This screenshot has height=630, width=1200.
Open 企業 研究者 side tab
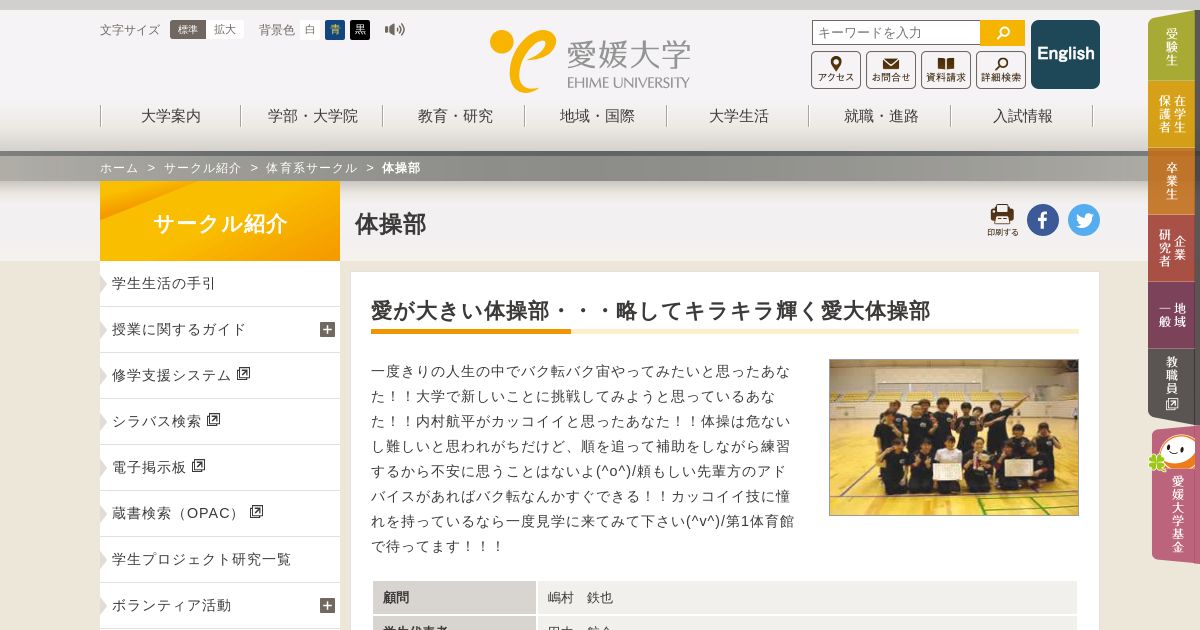1172,248
